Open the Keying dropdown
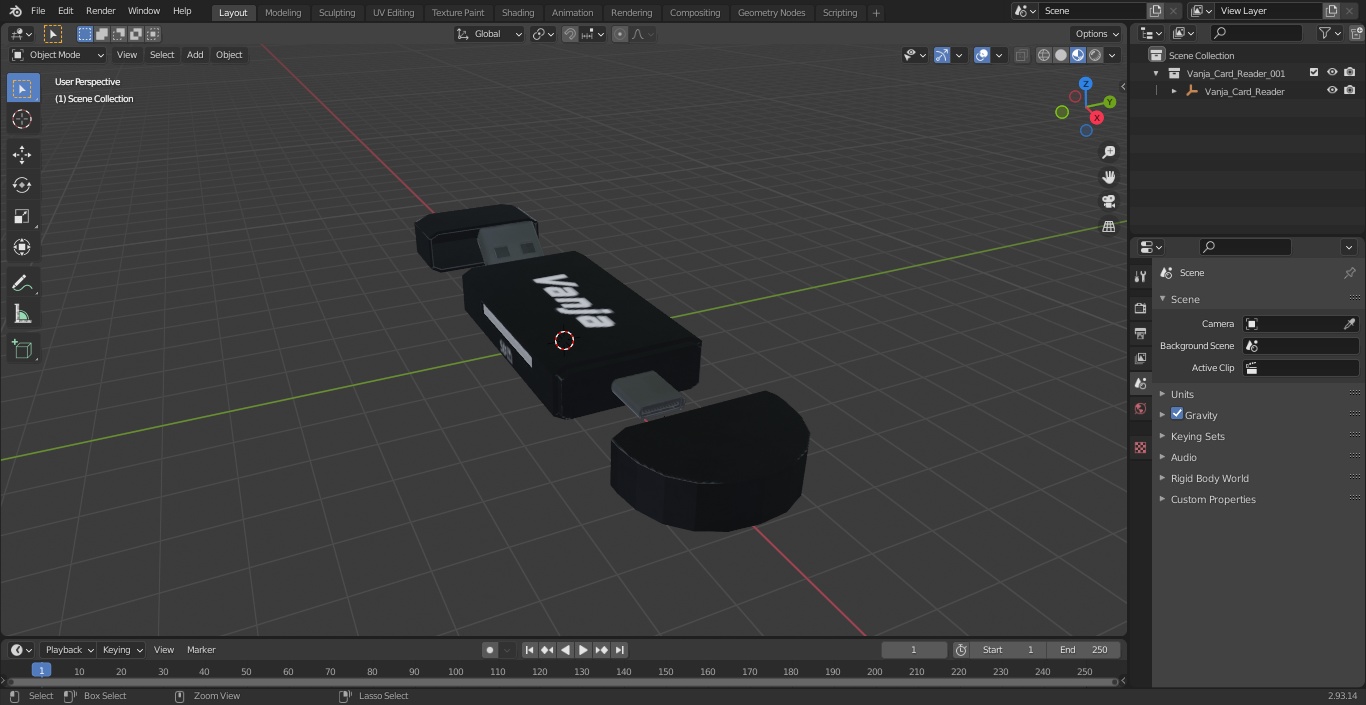Image resolution: width=1366 pixels, height=705 pixels. (x=122, y=650)
